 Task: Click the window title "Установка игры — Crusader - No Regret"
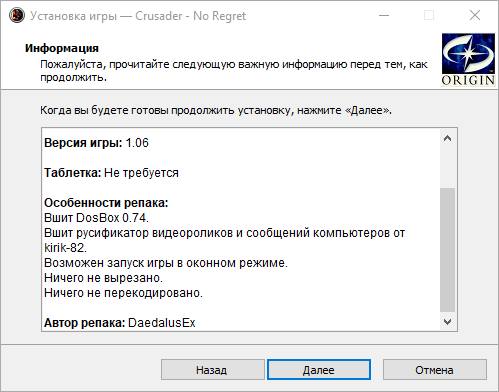pos(138,16)
